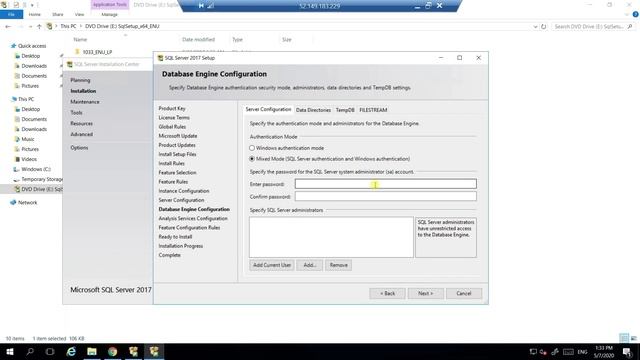Open Resources in Installation Center
This screenshot has width=640, height=360.
pos(81,124)
